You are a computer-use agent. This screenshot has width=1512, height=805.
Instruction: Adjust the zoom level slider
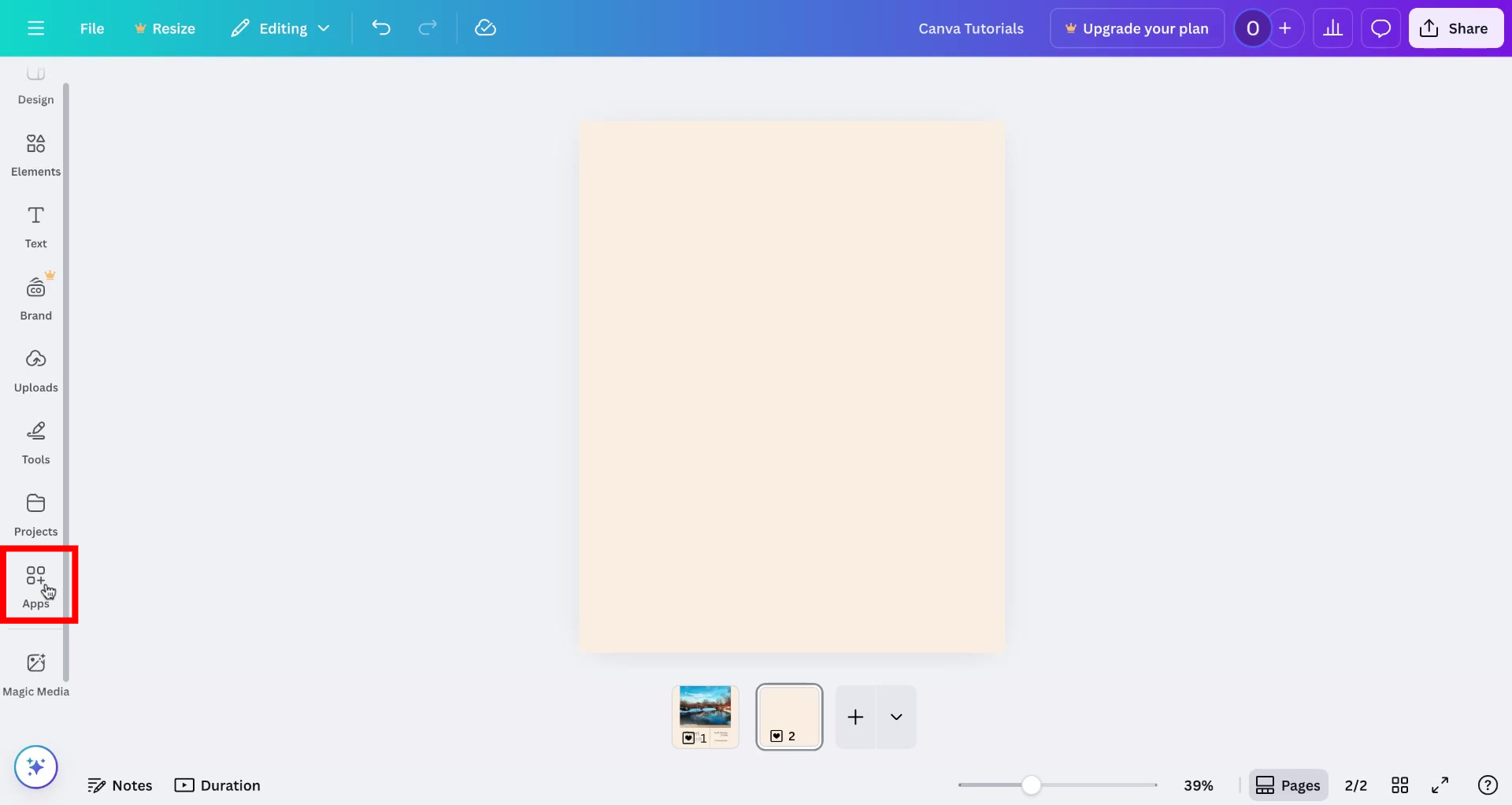pyautogui.click(x=1032, y=785)
